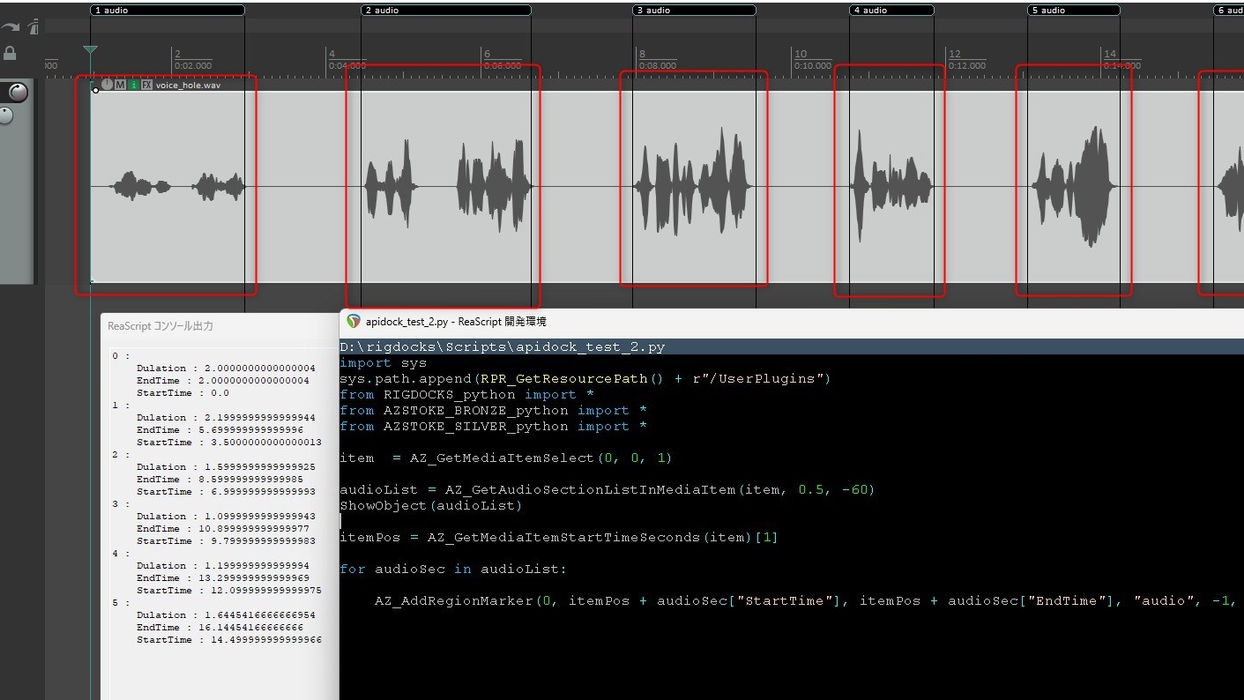1244x700 pixels.
Task: Click the ruler at the 0:06.000 mark
Action: tap(503, 66)
